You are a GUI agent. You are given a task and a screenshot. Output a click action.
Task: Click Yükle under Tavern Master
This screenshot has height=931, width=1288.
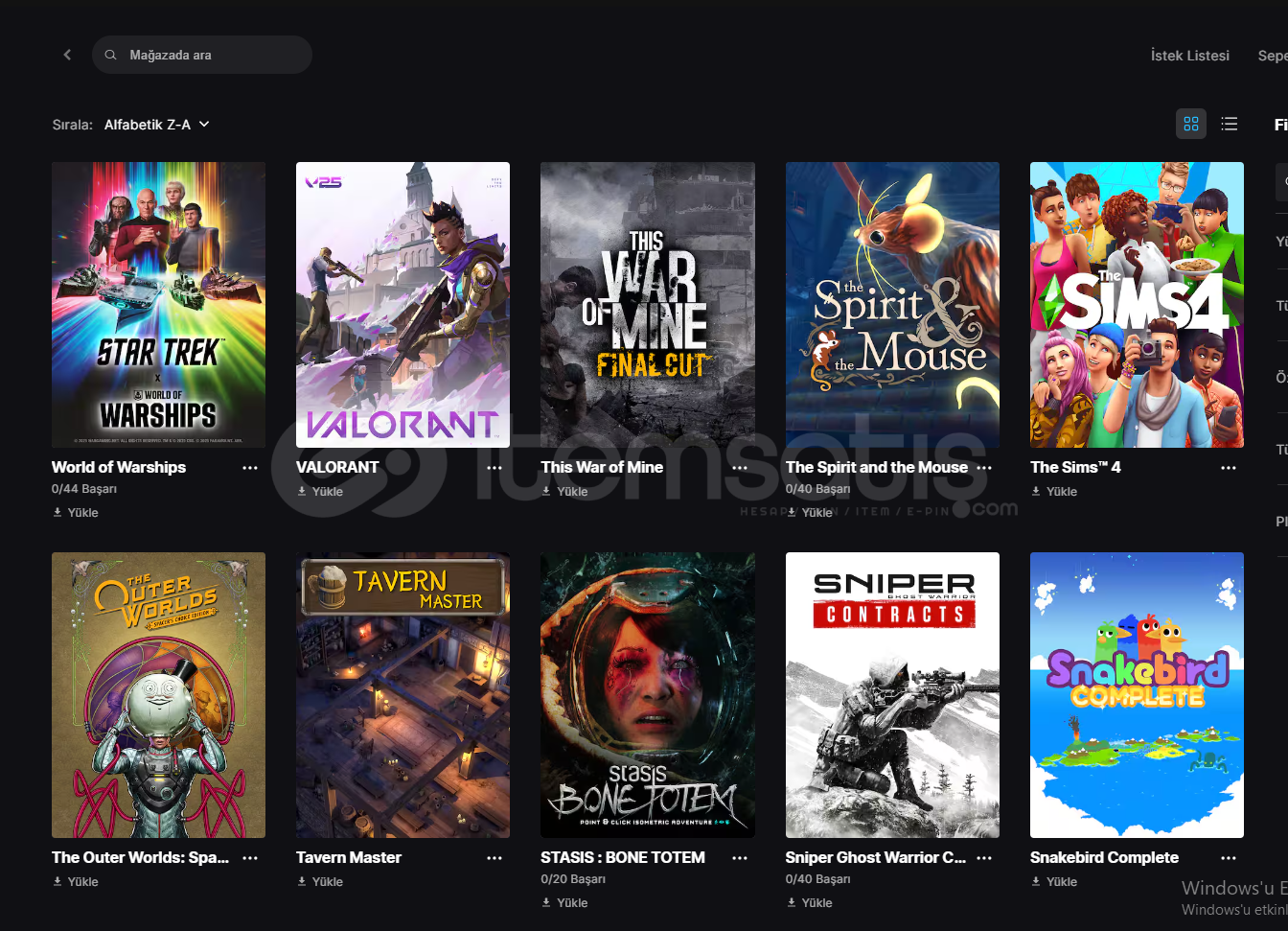[x=320, y=881]
